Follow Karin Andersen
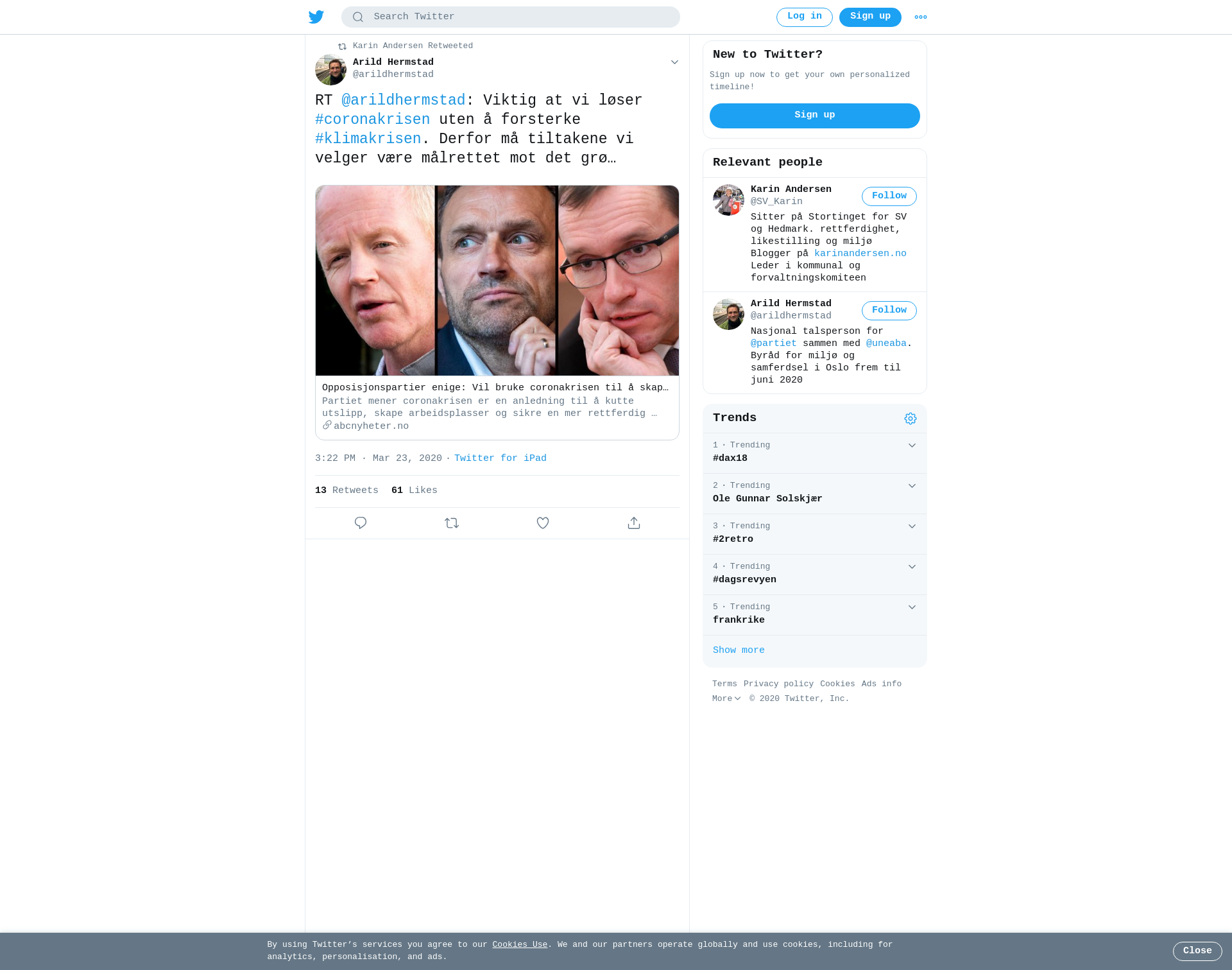 [889, 196]
